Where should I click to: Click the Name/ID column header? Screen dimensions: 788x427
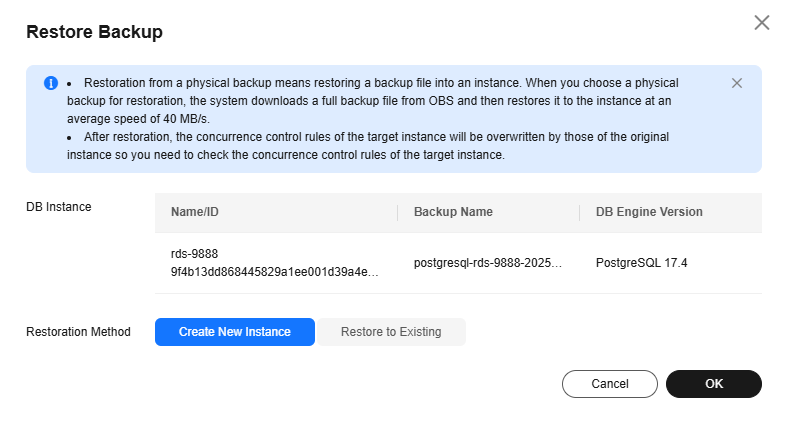click(x=194, y=212)
